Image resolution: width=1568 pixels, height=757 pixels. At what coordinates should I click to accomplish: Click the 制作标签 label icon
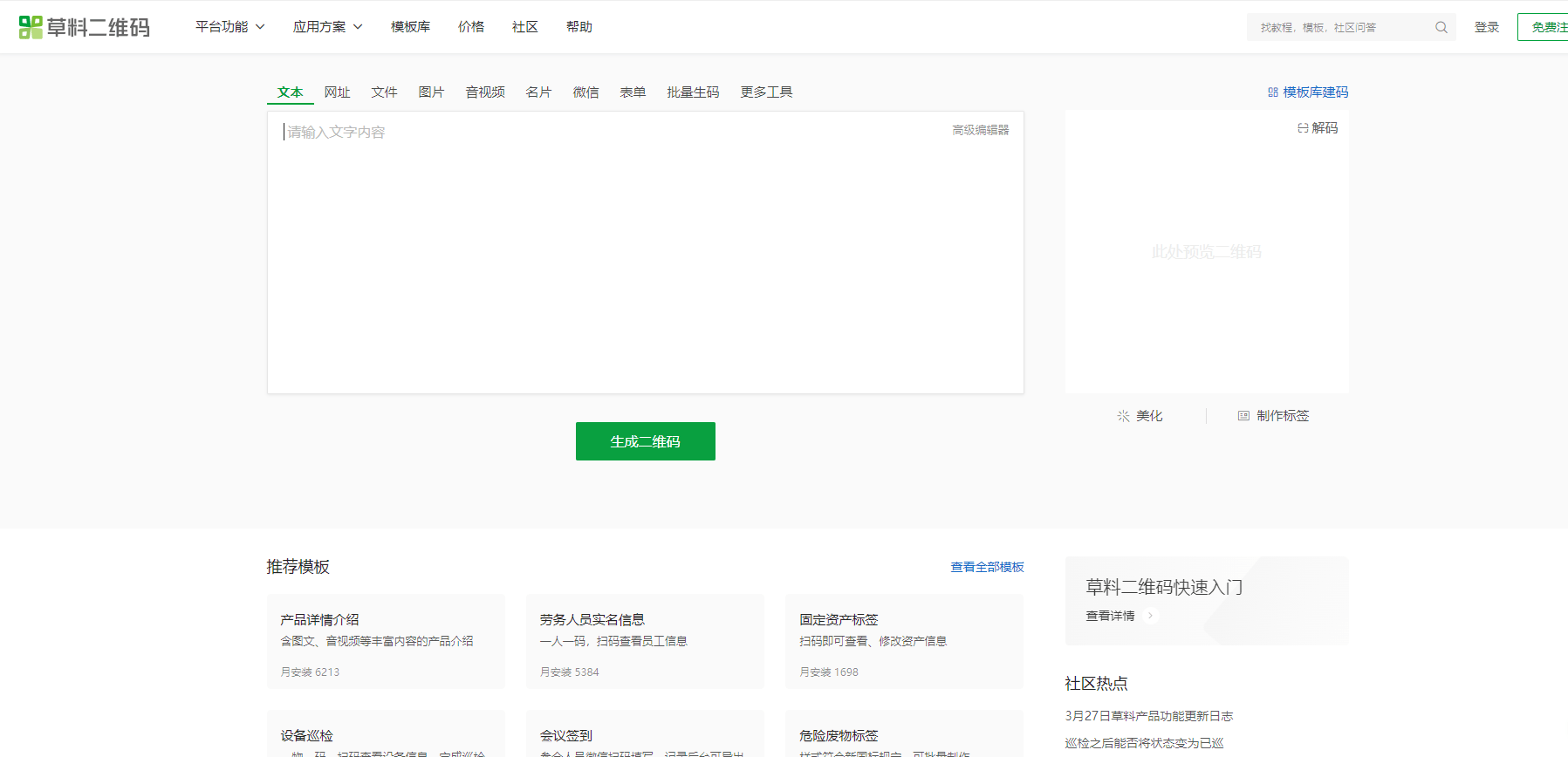tap(1243, 416)
